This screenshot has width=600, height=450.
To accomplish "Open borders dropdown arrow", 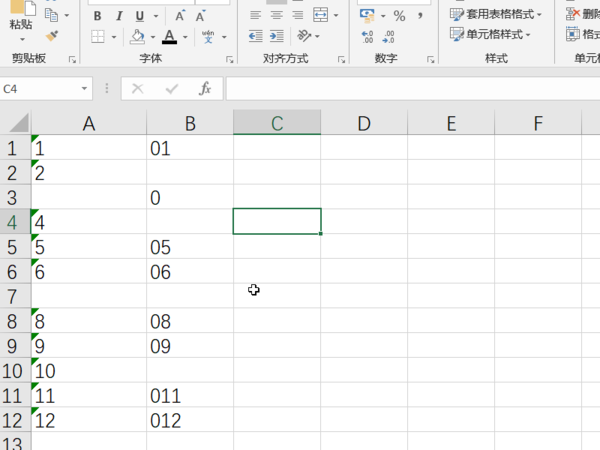I will click(114, 37).
